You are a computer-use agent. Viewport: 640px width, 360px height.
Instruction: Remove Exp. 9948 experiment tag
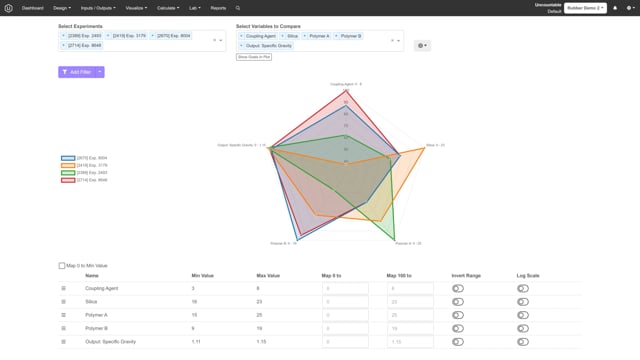pos(63,45)
